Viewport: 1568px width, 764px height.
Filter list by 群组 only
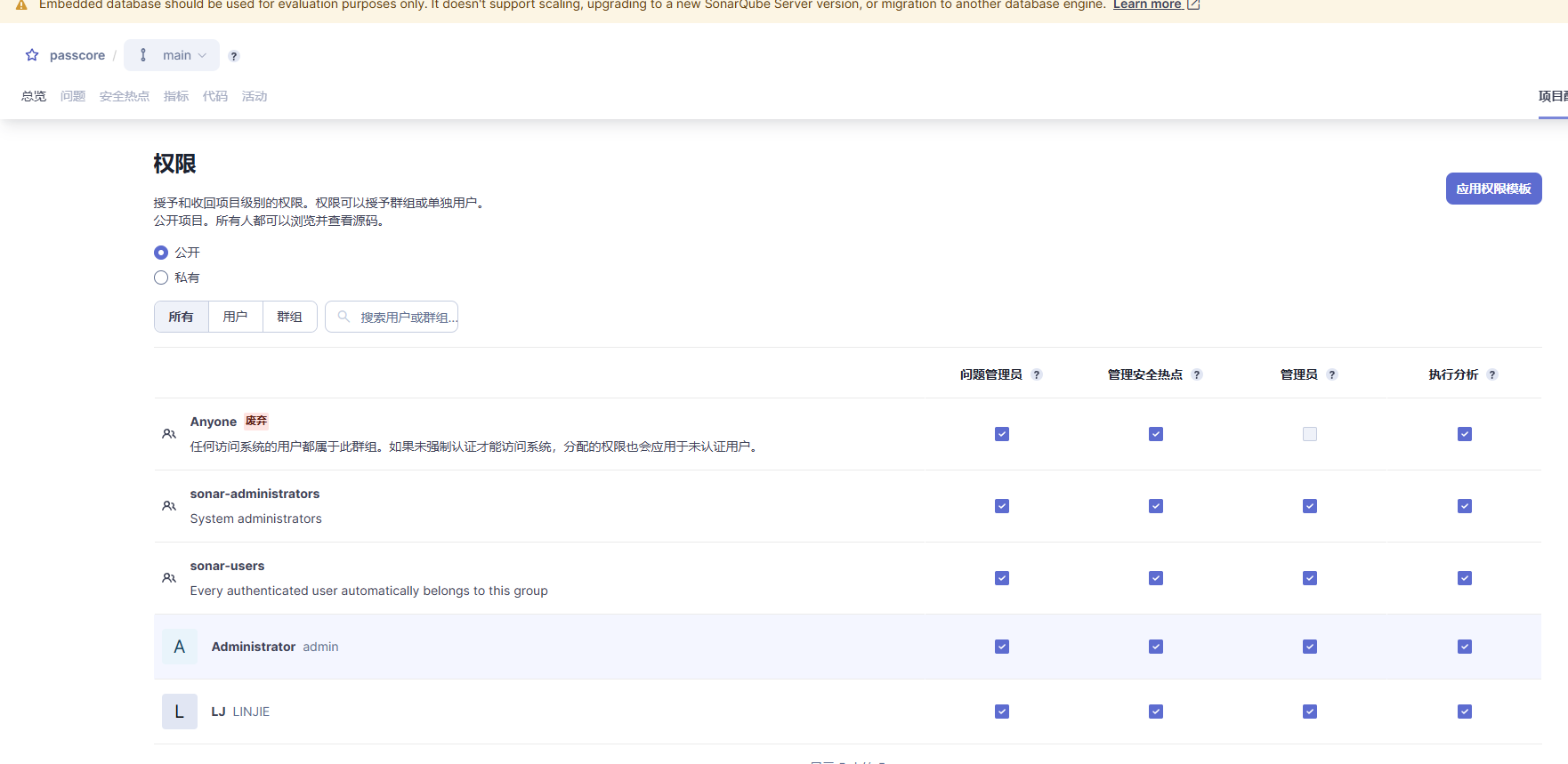click(x=290, y=317)
